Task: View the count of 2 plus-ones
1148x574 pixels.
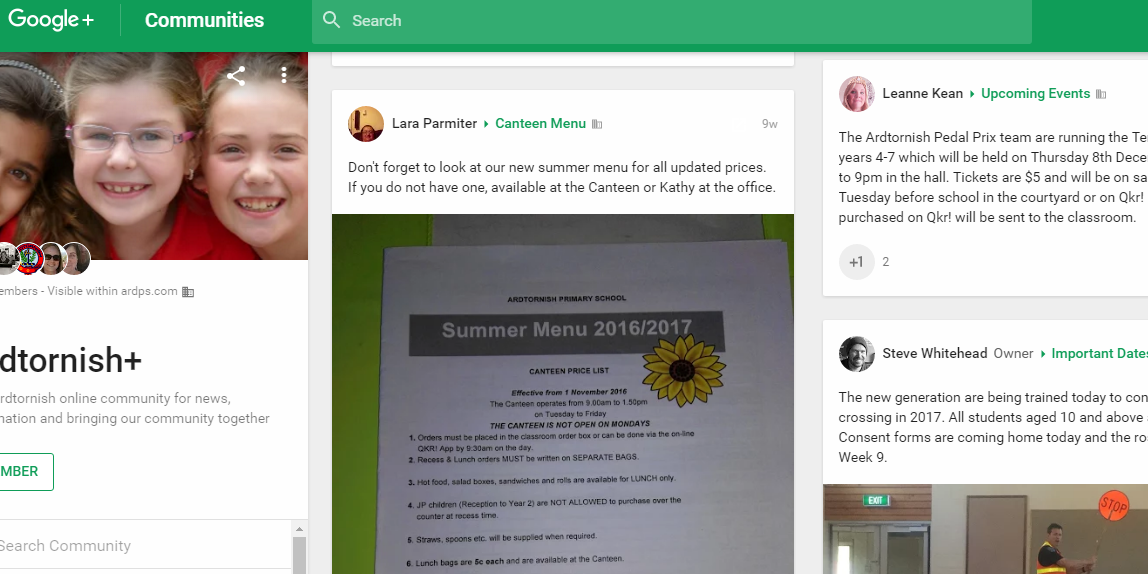Action: point(885,262)
